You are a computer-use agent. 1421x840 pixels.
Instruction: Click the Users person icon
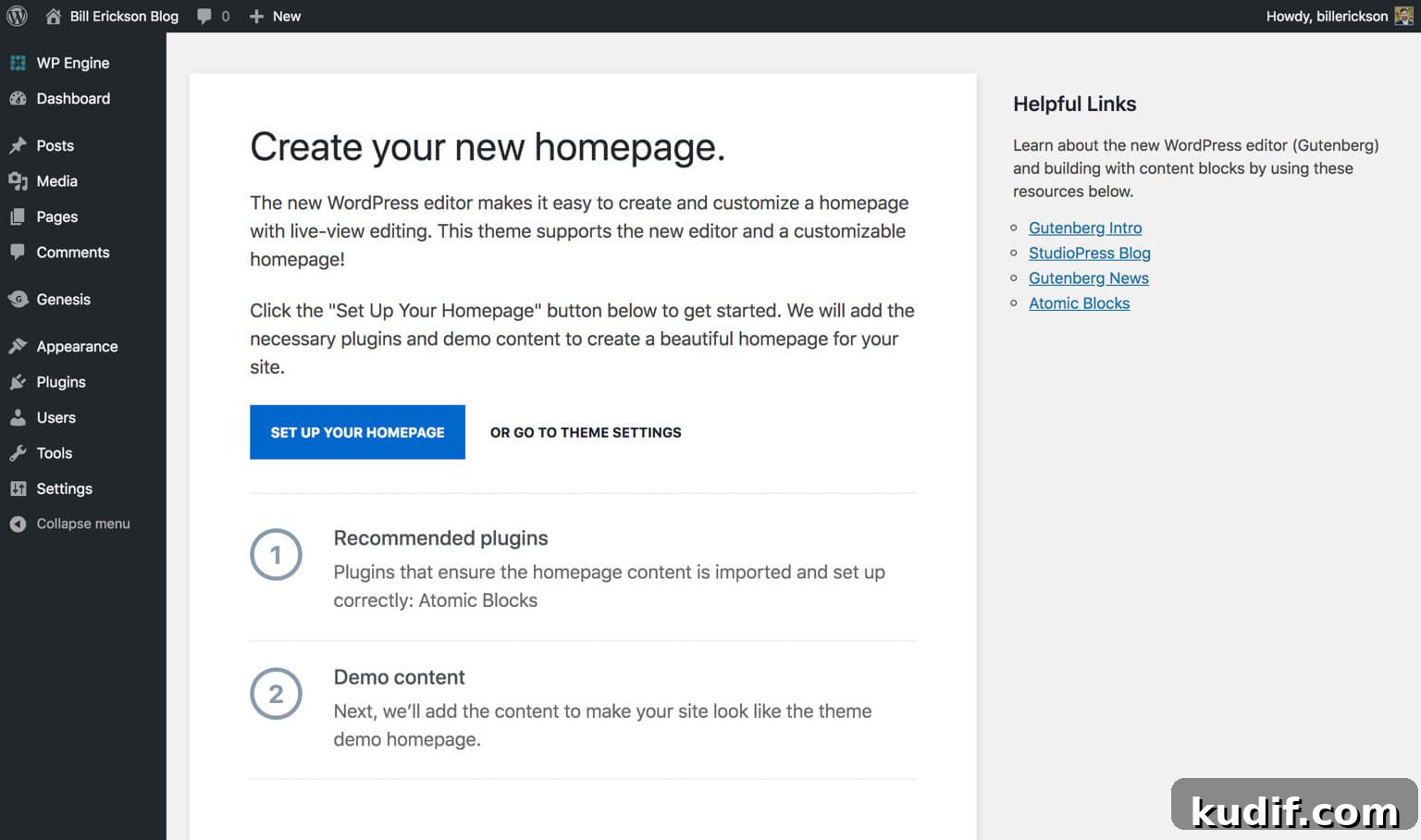pyautogui.click(x=18, y=417)
